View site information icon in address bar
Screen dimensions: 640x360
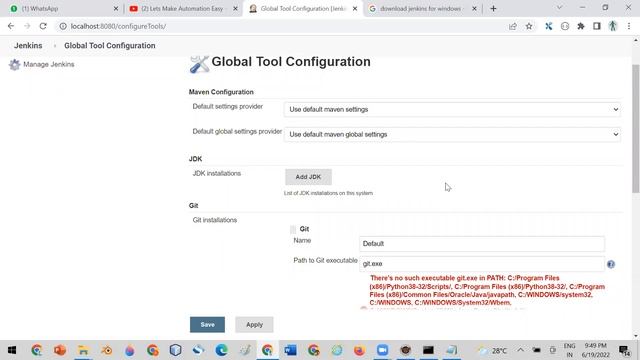(x=63, y=26)
